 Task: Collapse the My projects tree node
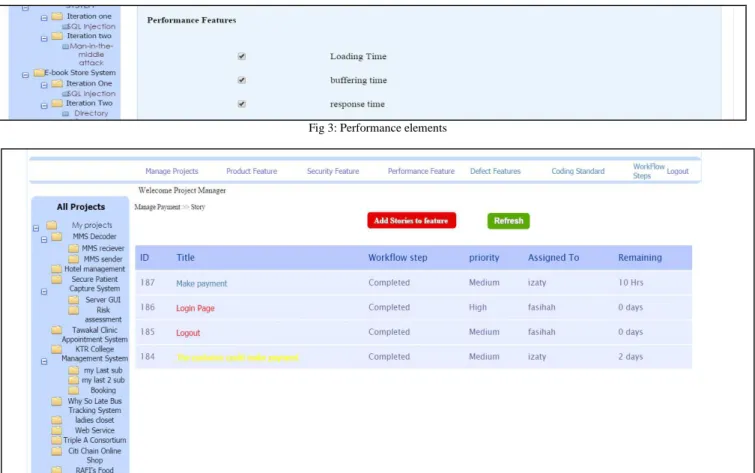click(x=36, y=228)
